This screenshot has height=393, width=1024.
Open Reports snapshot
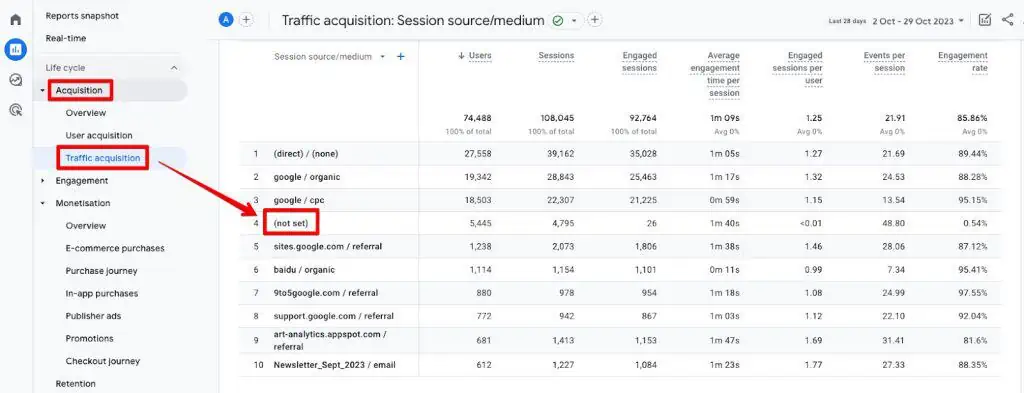point(82,16)
